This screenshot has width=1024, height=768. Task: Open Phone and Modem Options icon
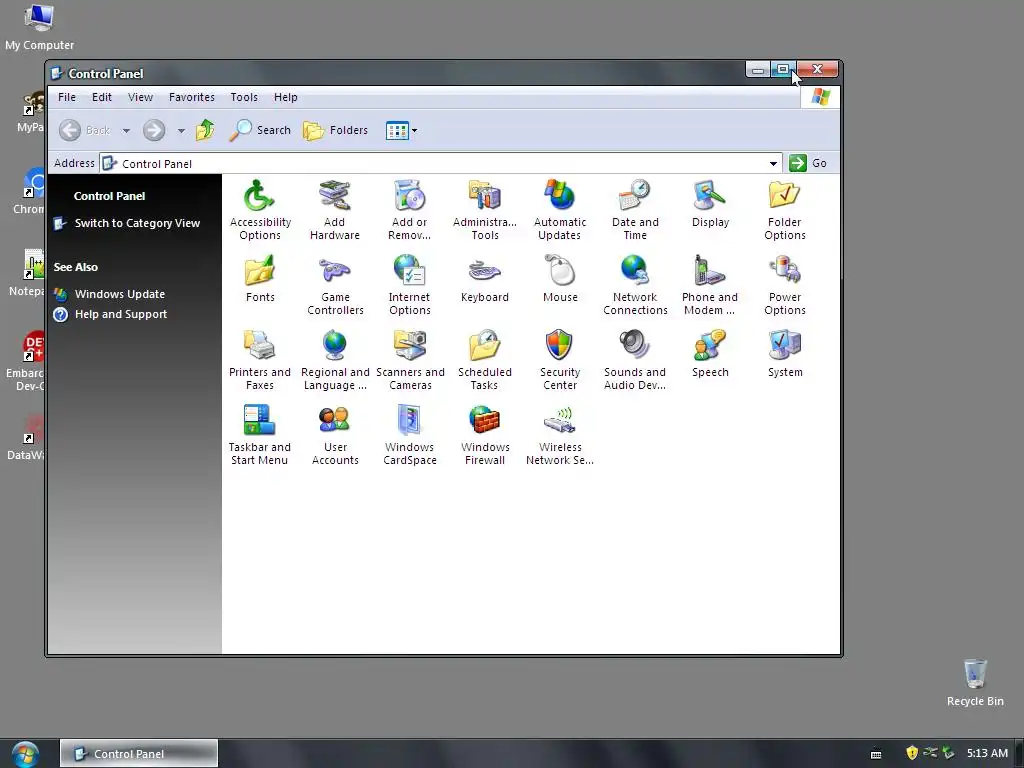(x=710, y=285)
